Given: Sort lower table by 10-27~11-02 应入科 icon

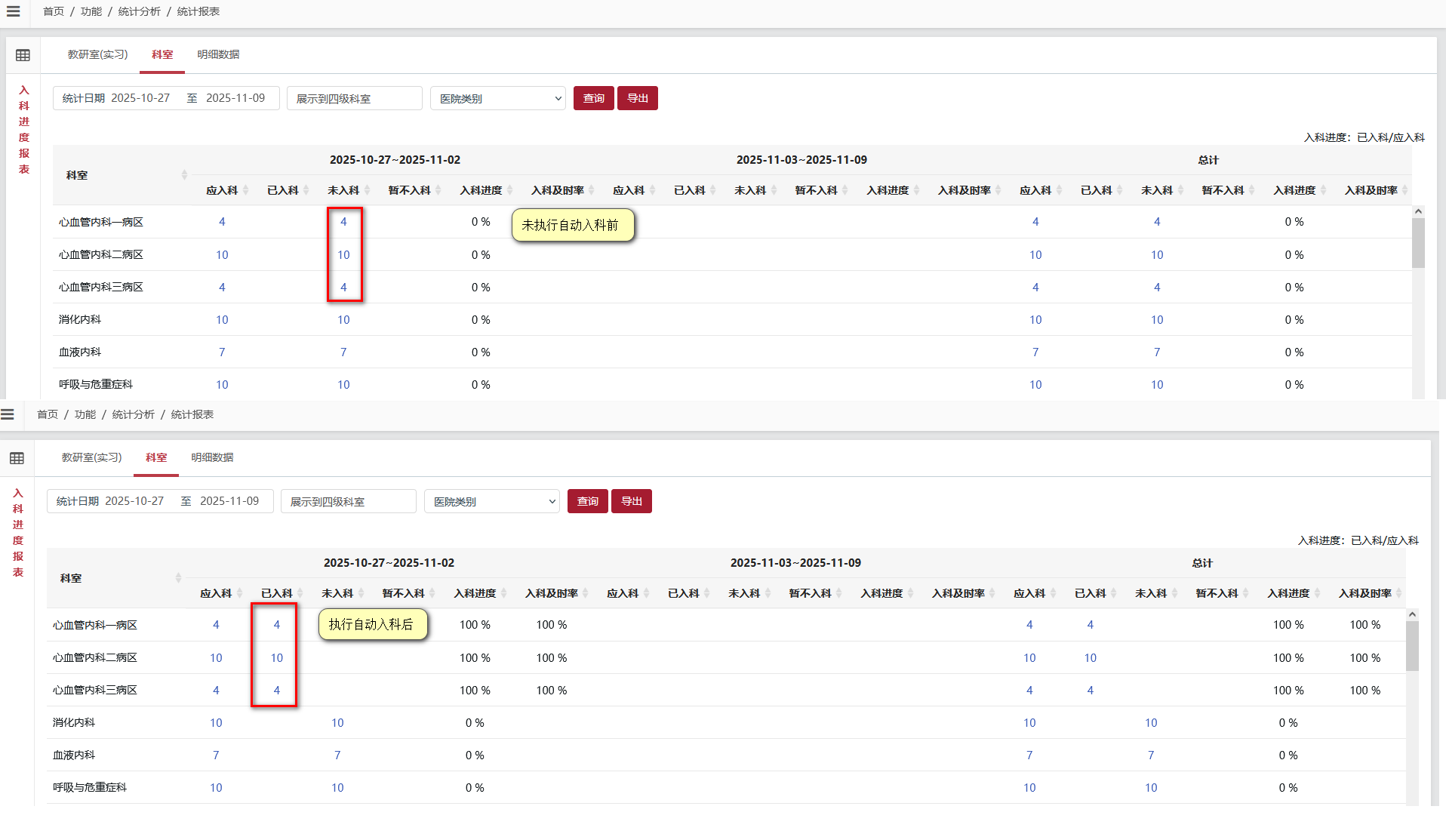Looking at the screenshot, I should tap(239, 593).
